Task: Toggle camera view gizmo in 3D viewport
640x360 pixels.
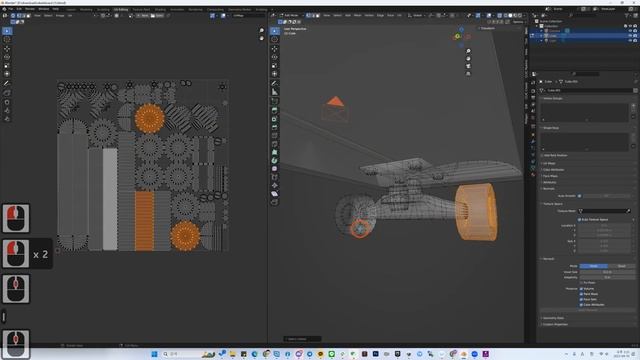Action: pos(468,66)
